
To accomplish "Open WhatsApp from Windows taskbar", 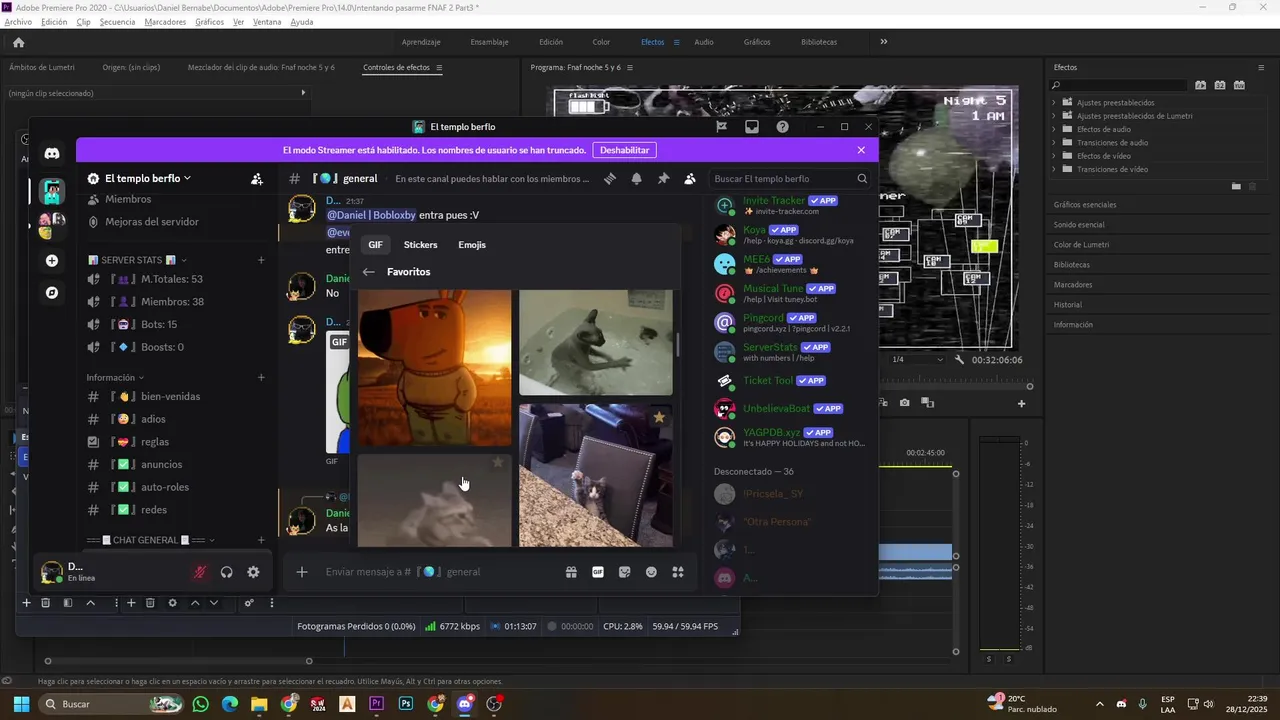I will coord(200,704).
